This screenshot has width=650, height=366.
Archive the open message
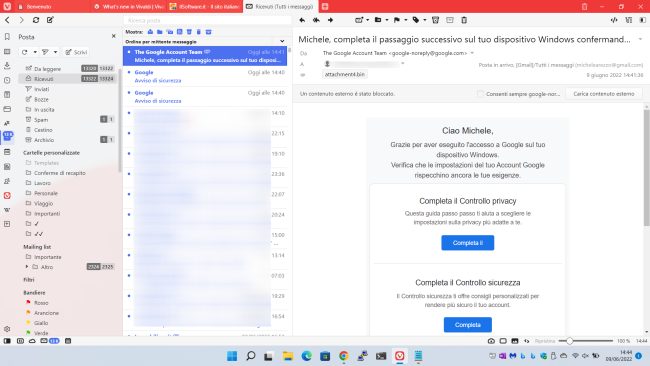point(450,20)
